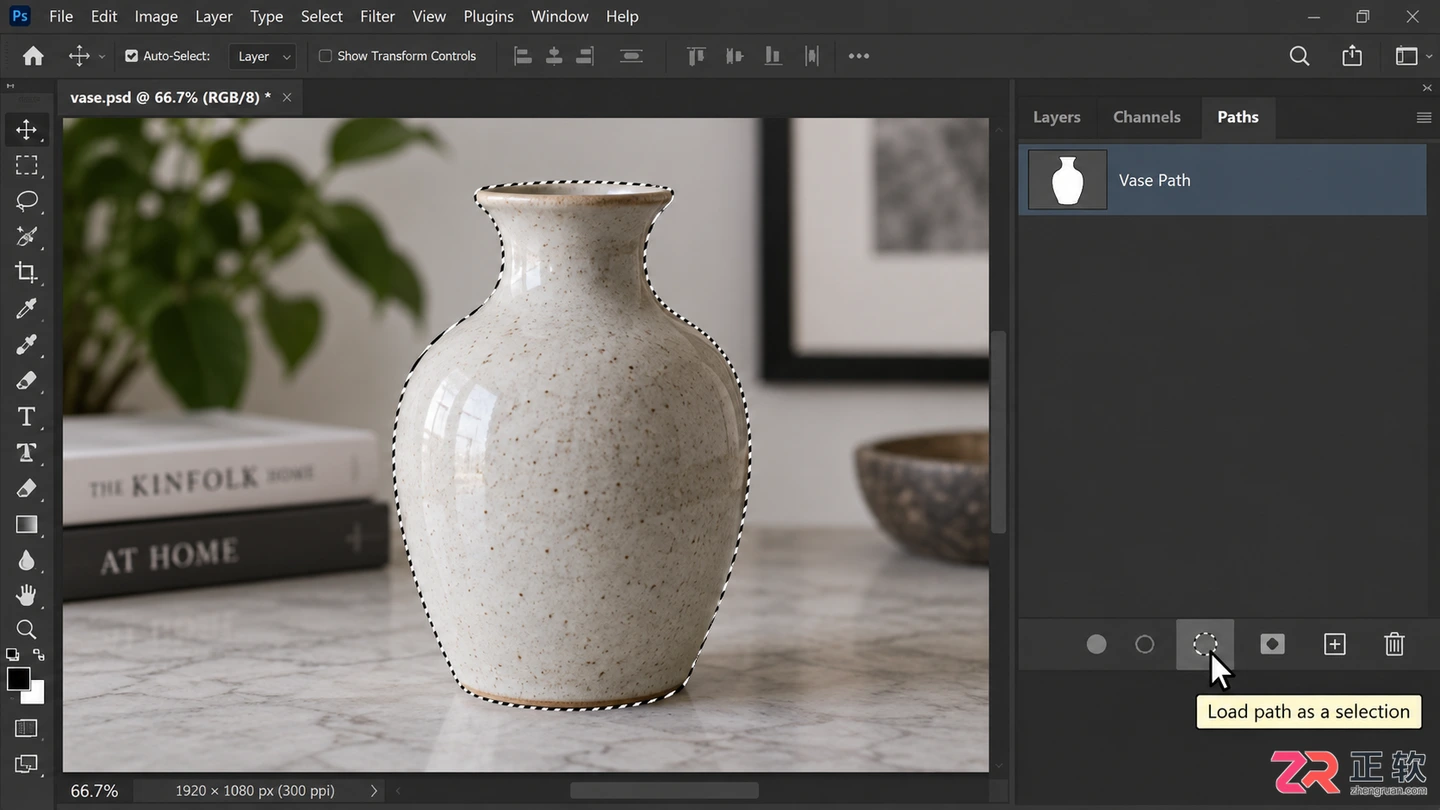
Task: Open the Select menu
Action: click(322, 16)
